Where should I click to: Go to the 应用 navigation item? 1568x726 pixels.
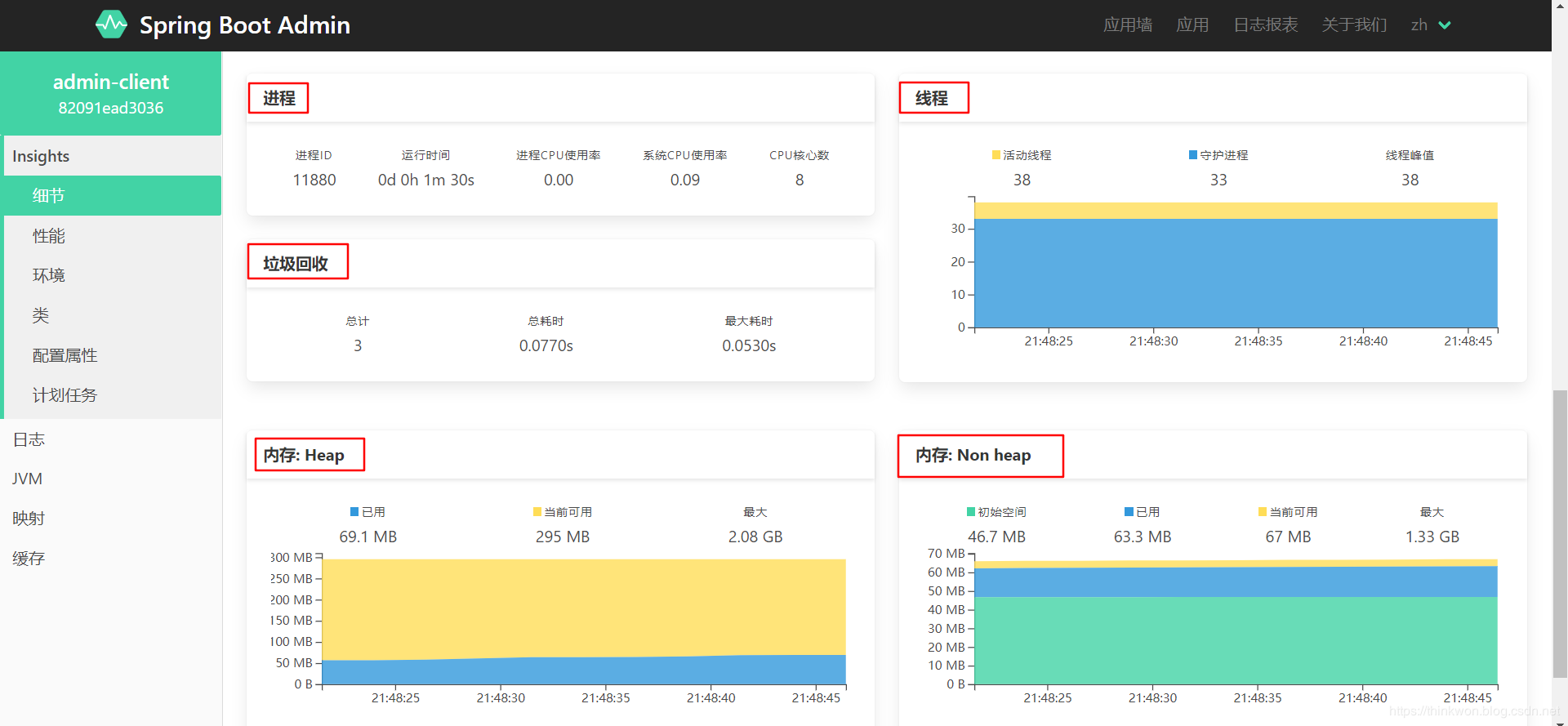coord(1192,25)
